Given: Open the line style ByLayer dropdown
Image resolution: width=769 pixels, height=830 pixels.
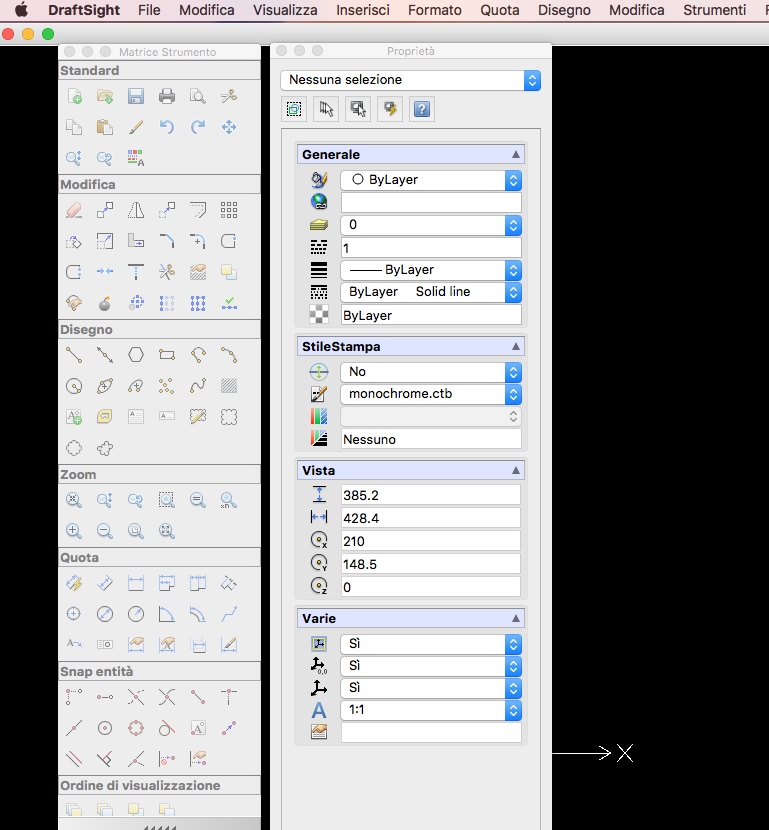Looking at the screenshot, I should tap(431, 270).
